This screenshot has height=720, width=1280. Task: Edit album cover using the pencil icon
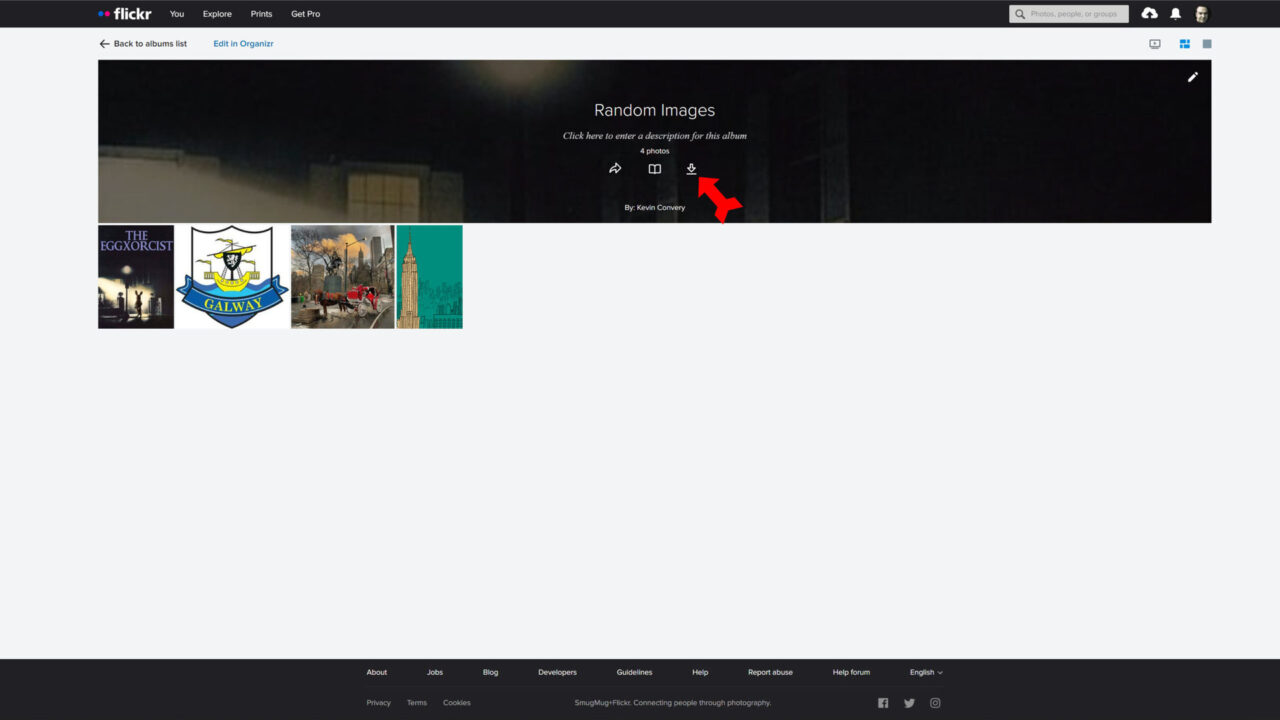coord(1192,77)
